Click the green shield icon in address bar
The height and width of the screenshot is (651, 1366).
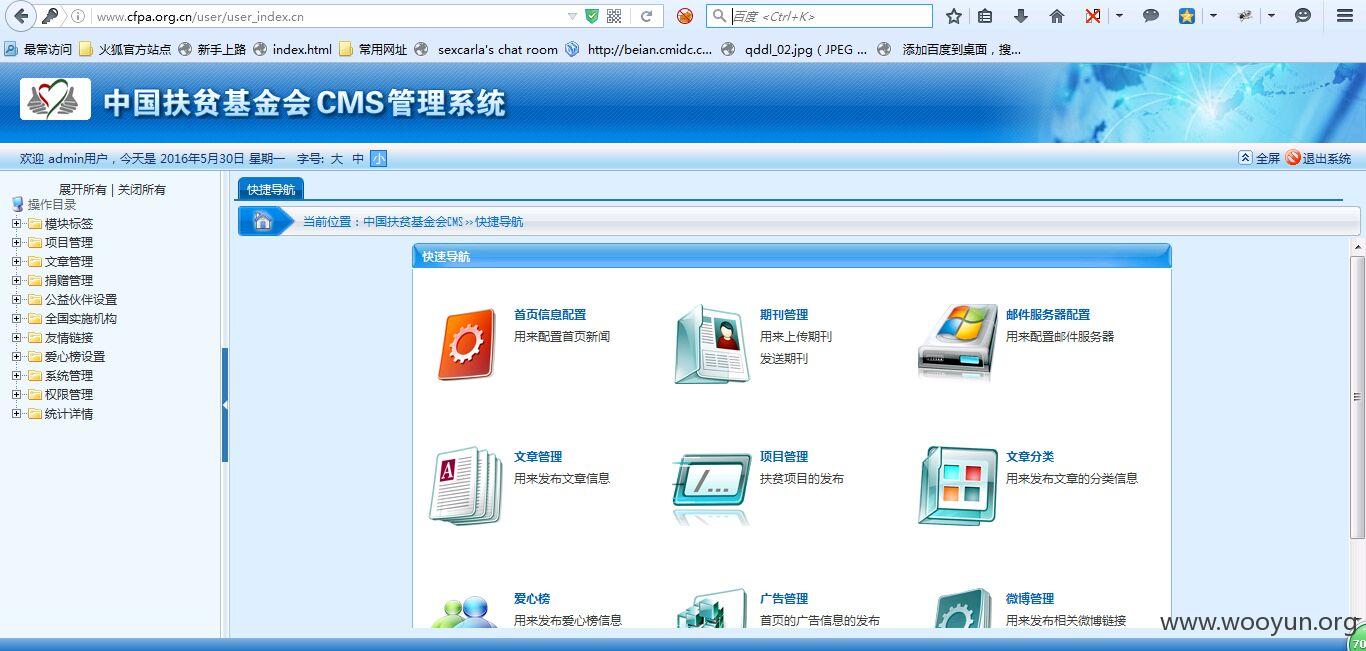click(592, 16)
